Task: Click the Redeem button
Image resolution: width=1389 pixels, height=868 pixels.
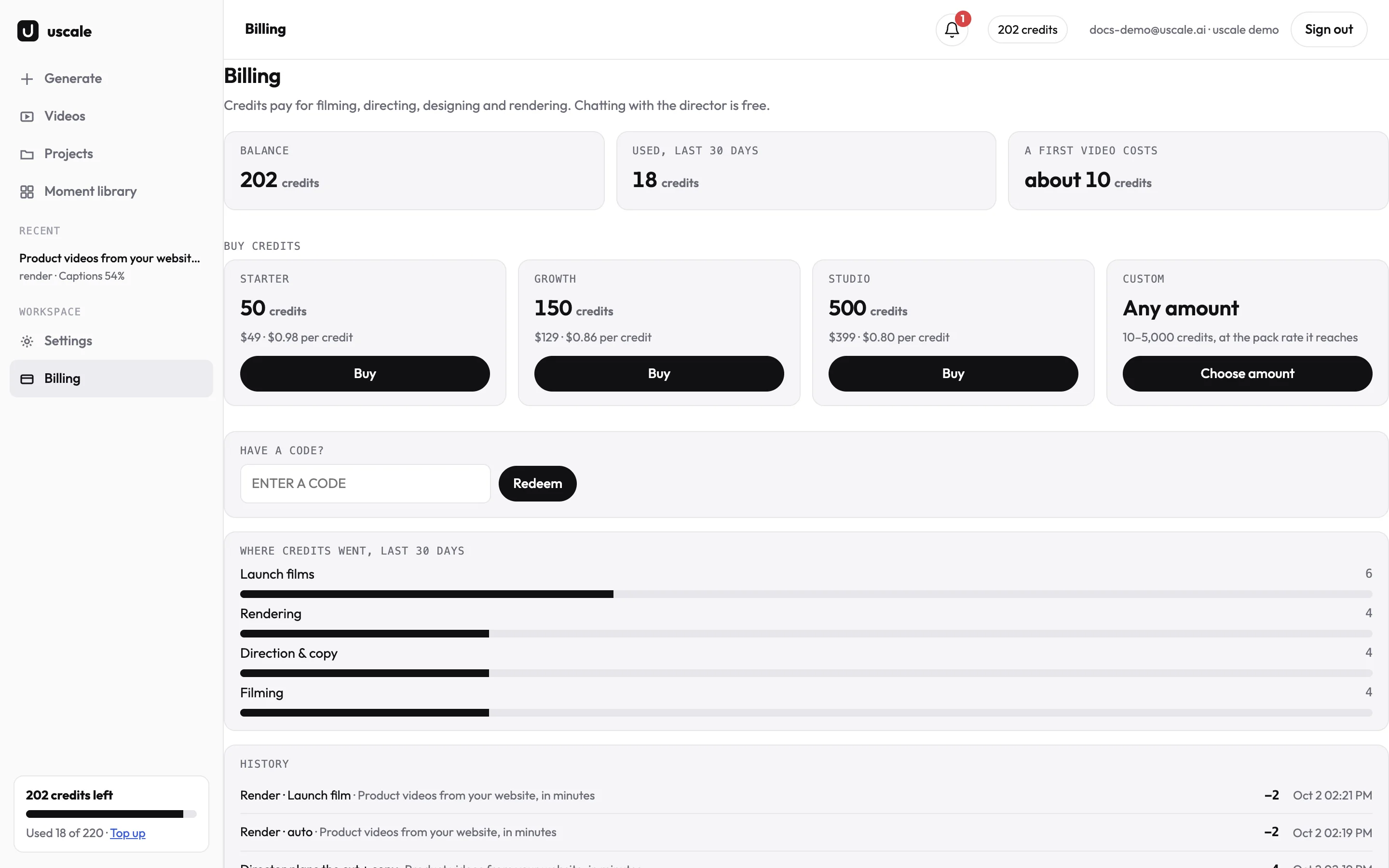Action: (537, 483)
